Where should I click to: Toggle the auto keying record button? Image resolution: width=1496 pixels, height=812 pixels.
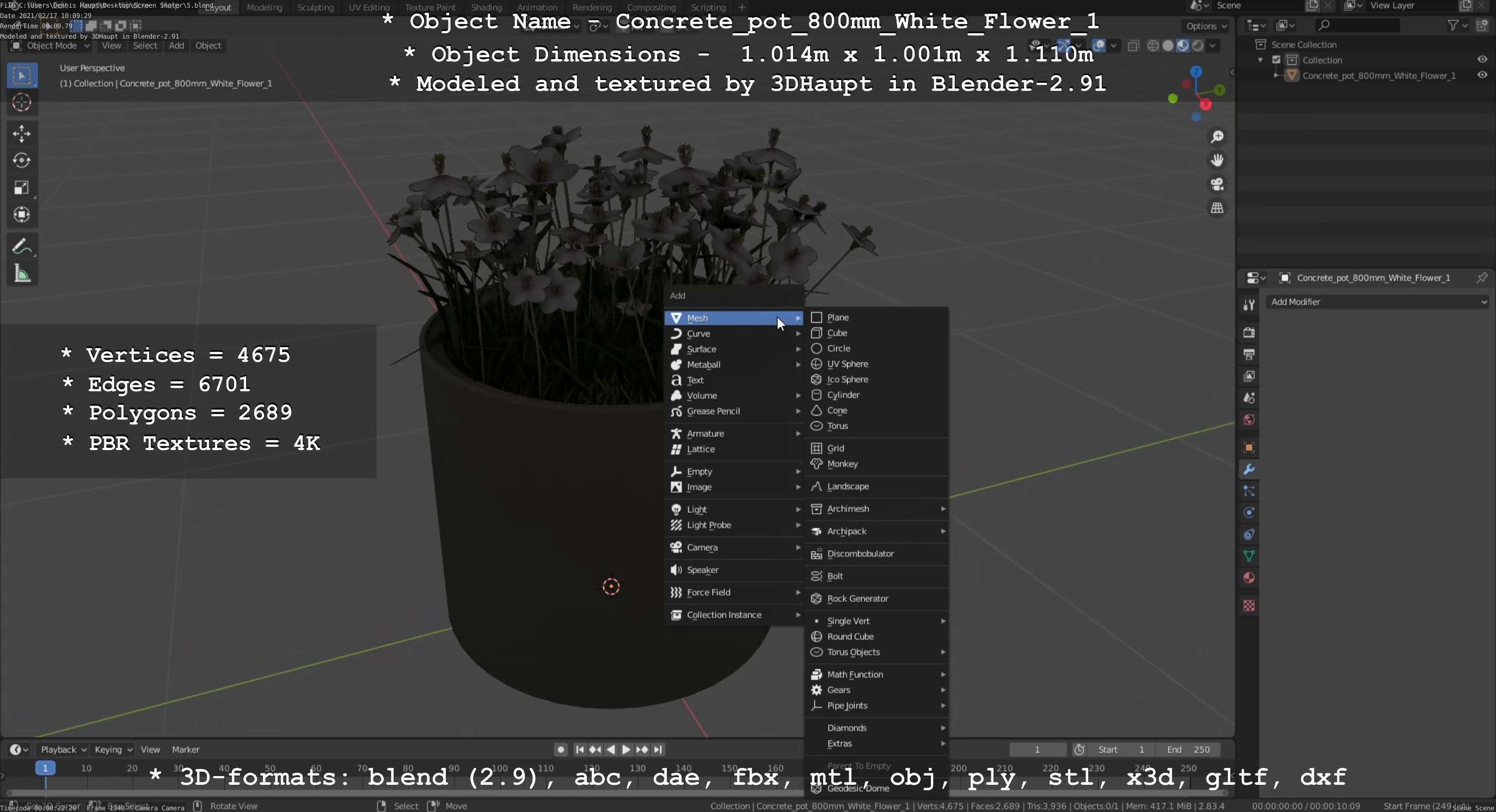click(x=560, y=749)
